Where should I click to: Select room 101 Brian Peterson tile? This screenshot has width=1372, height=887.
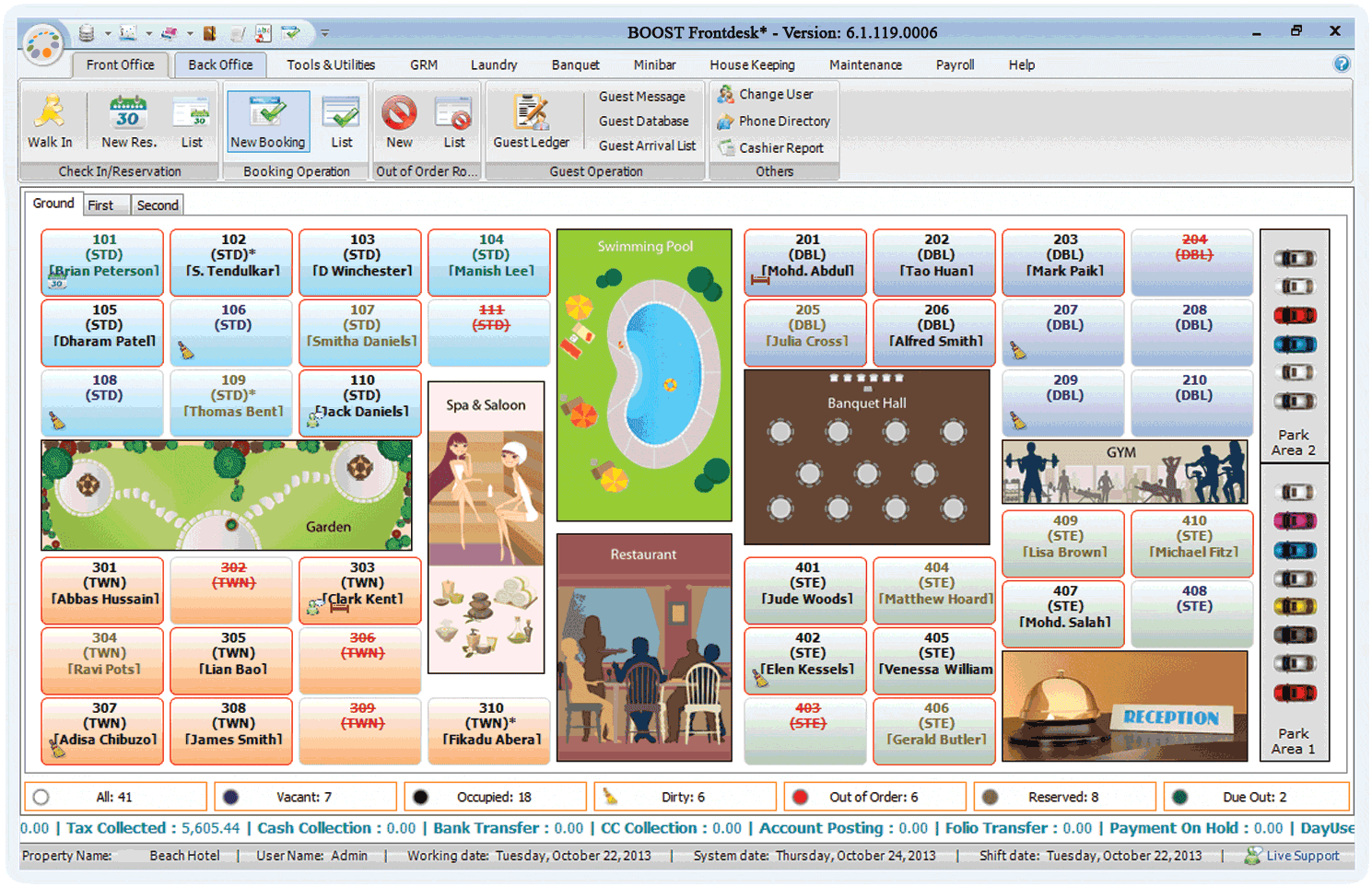click(x=102, y=263)
